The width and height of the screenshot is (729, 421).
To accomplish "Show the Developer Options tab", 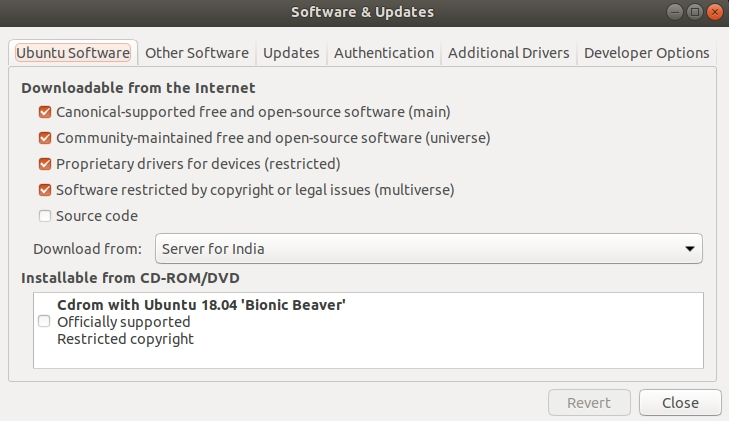I will pos(647,53).
